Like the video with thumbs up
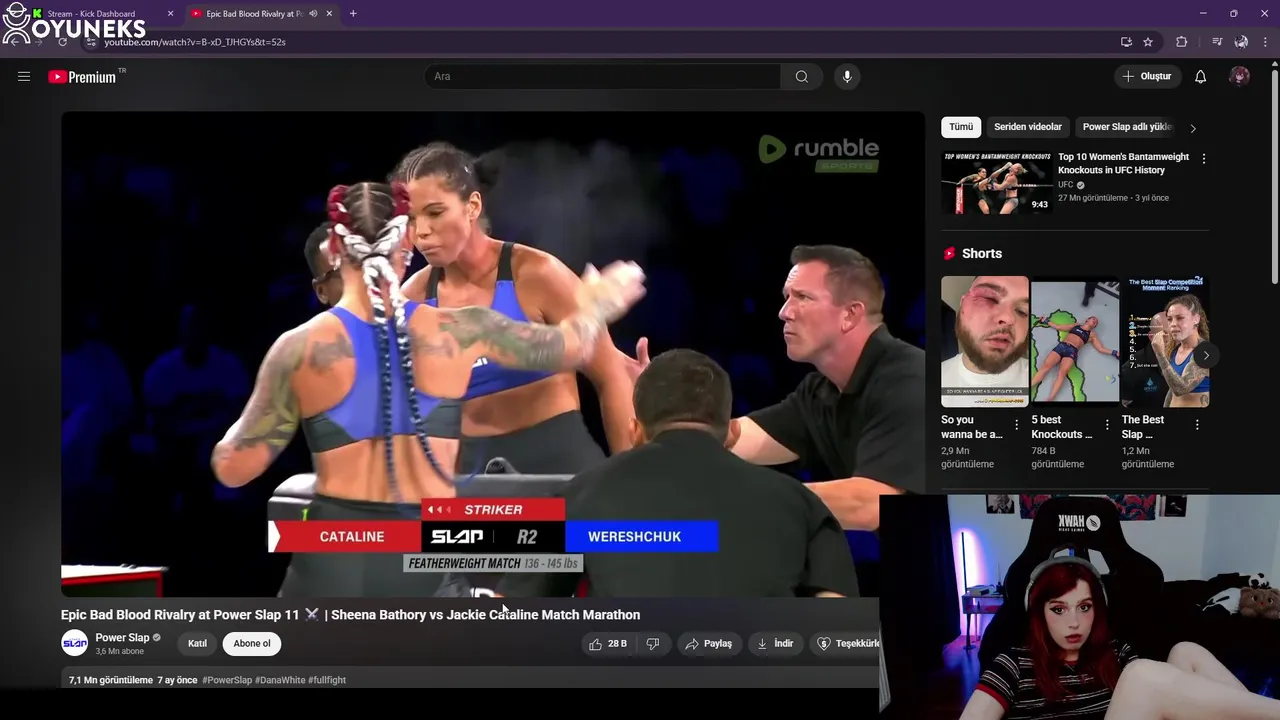Screen dimensions: 1280x720 click(x=608, y=644)
